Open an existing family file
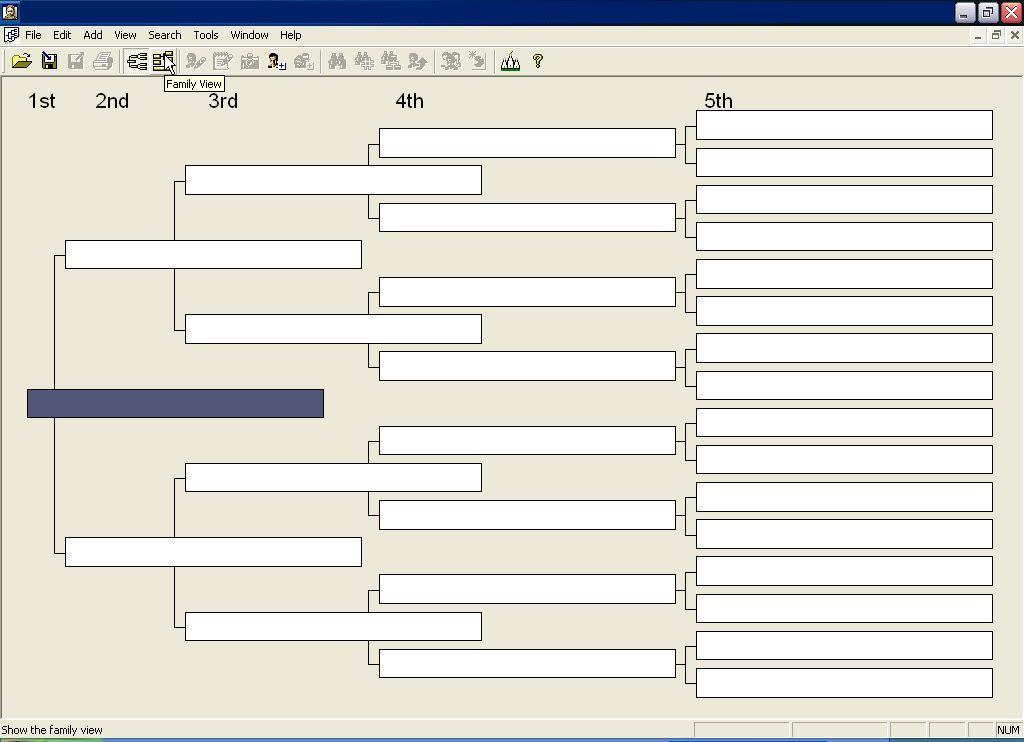This screenshot has width=1024, height=742. (x=20, y=61)
